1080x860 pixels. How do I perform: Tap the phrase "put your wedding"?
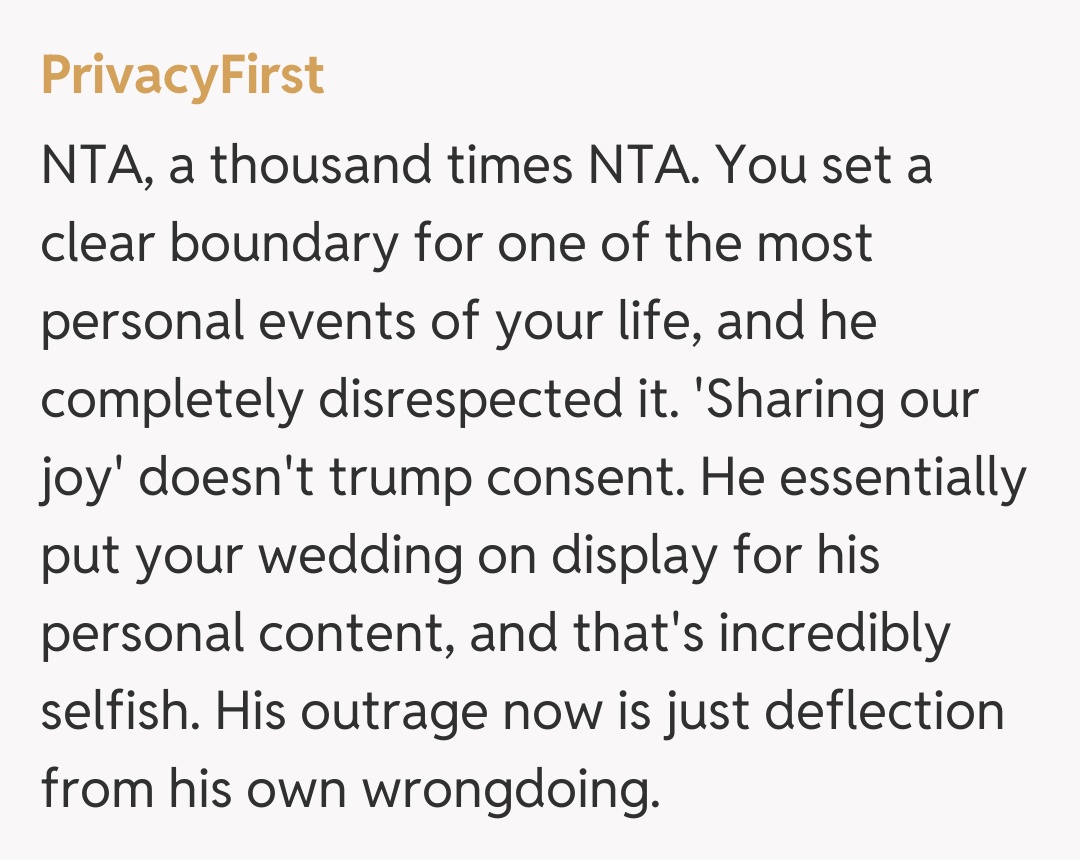point(252,557)
